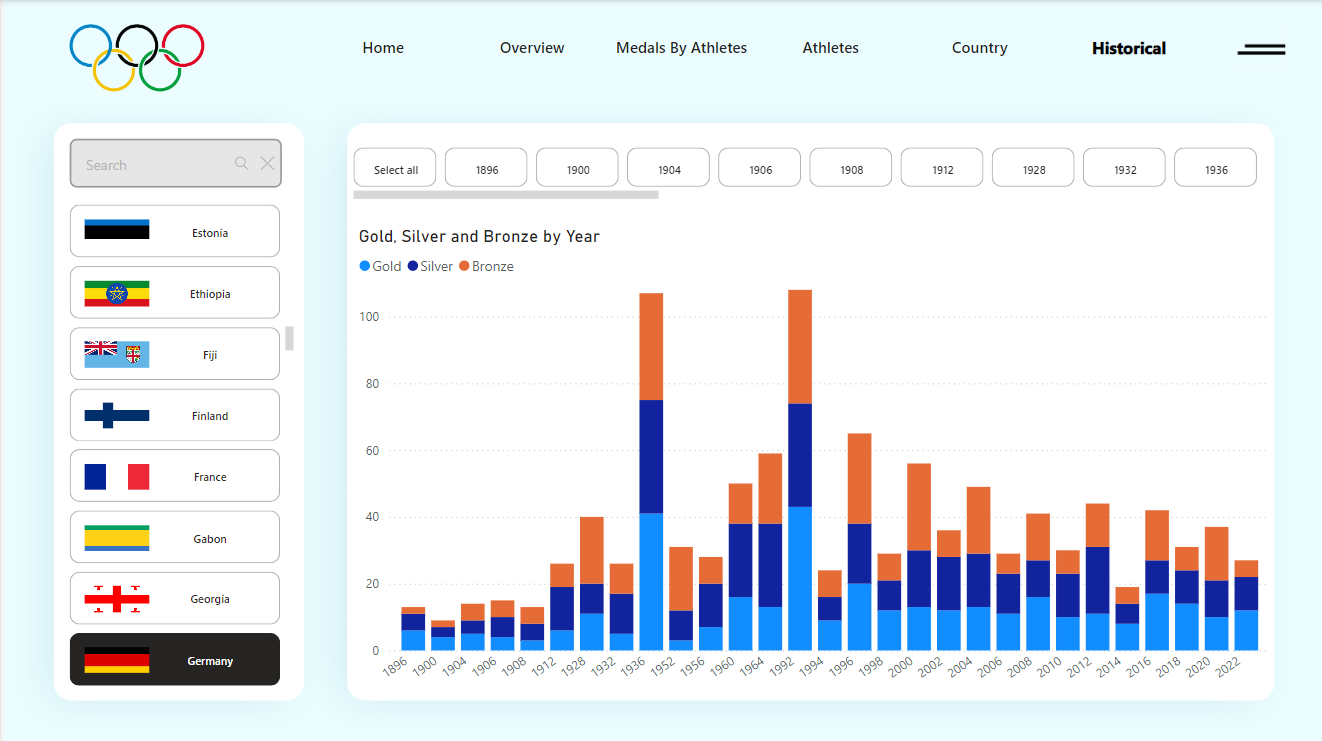This screenshot has height=741, width=1322.
Task: Click the country list vertical scrollbar
Action: pyautogui.click(x=289, y=339)
